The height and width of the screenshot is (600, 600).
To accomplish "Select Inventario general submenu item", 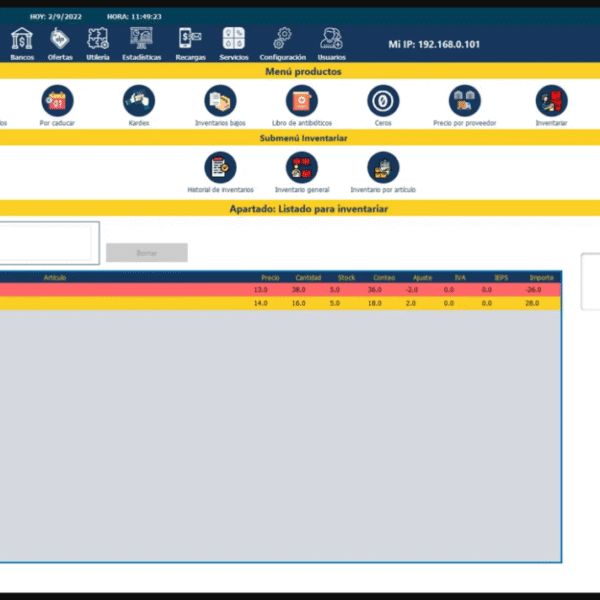I will [302, 168].
